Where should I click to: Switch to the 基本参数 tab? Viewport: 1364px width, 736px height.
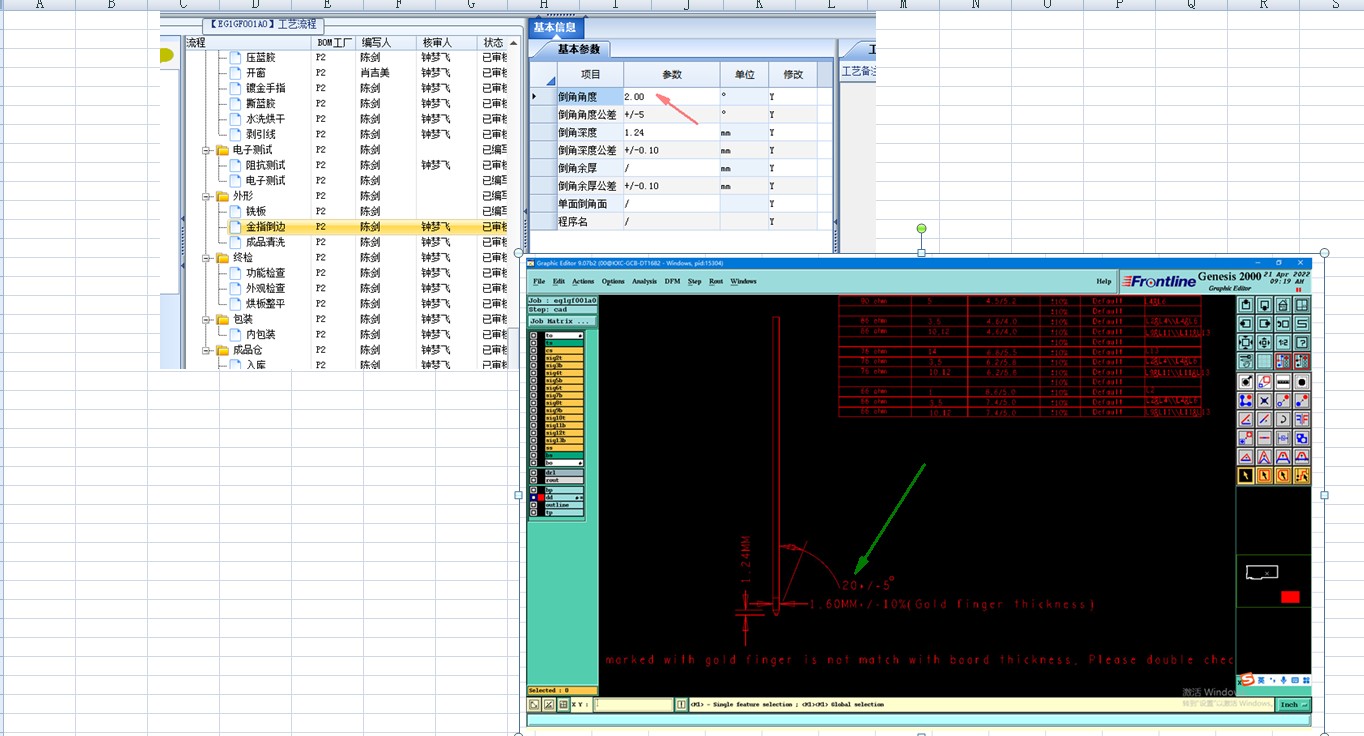tap(579, 49)
